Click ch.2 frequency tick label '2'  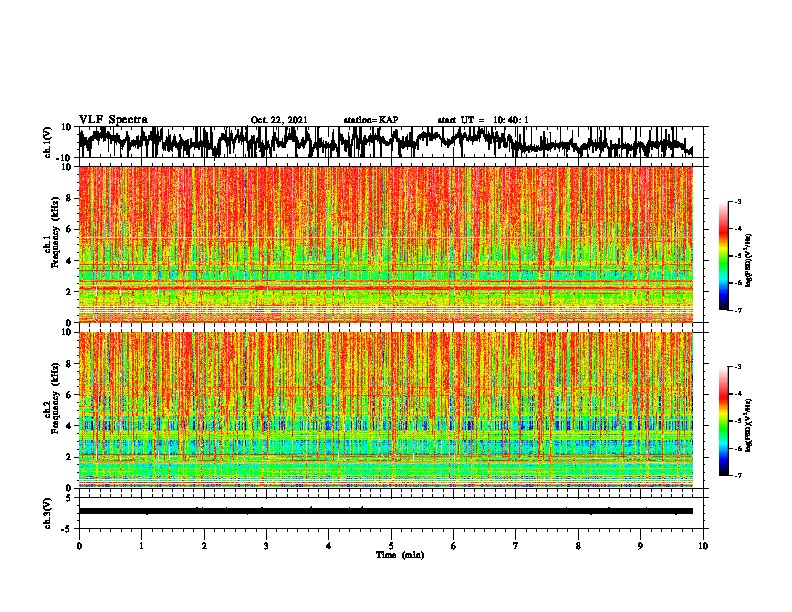pyautogui.click(x=69, y=457)
